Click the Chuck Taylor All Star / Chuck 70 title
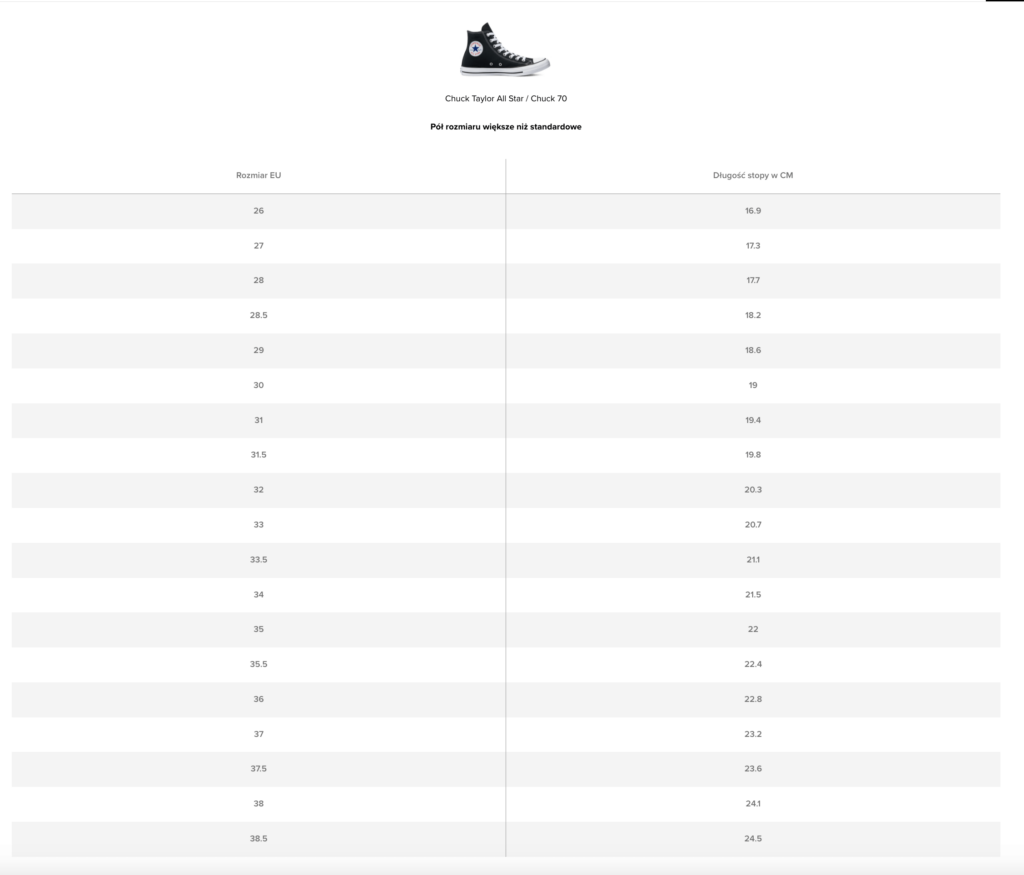The image size is (1024, 875). pyautogui.click(x=506, y=99)
